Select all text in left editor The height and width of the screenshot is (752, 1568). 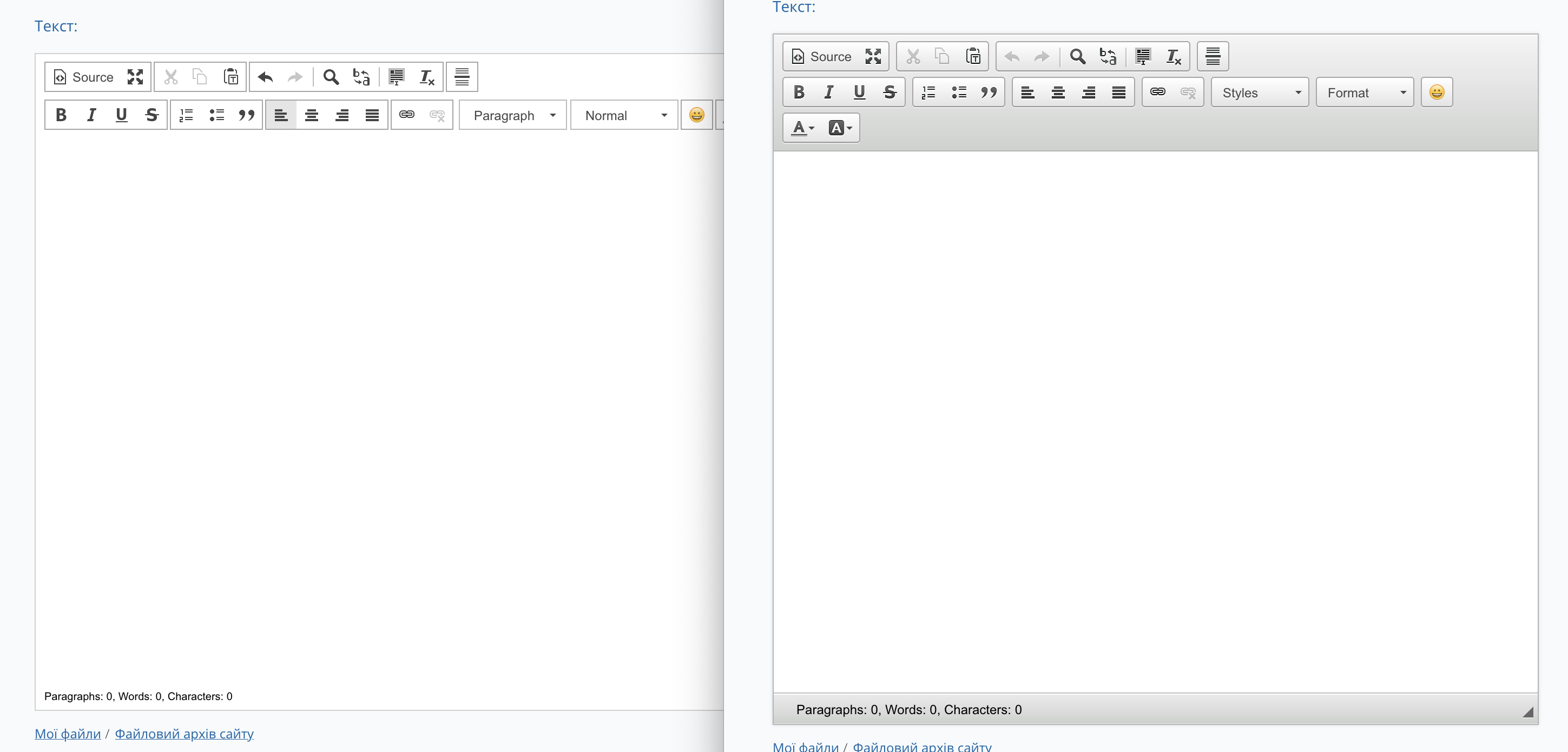click(396, 77)
